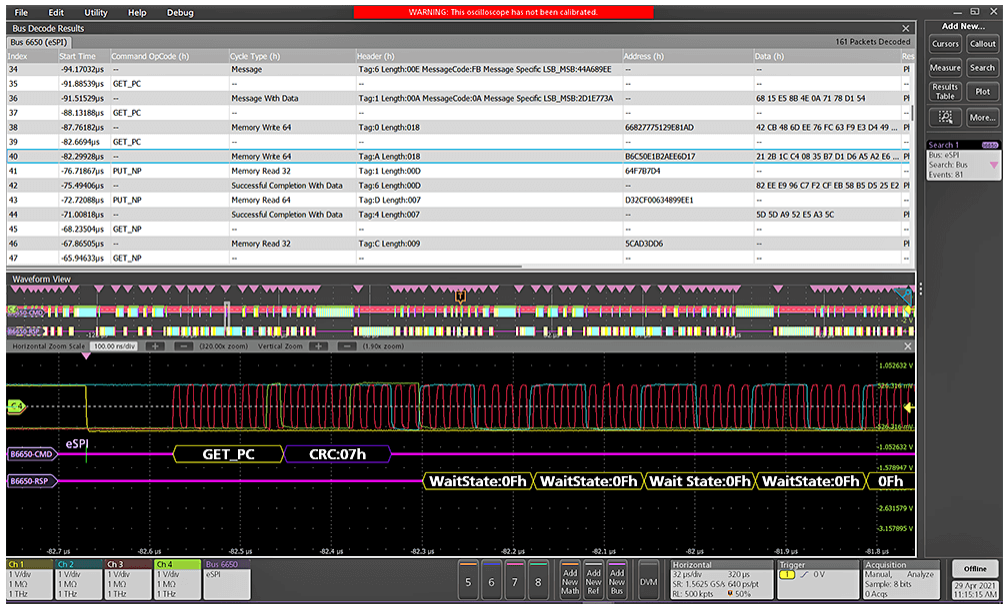Click Add New Ref
1007x608 pixels.
coord(593,580)
